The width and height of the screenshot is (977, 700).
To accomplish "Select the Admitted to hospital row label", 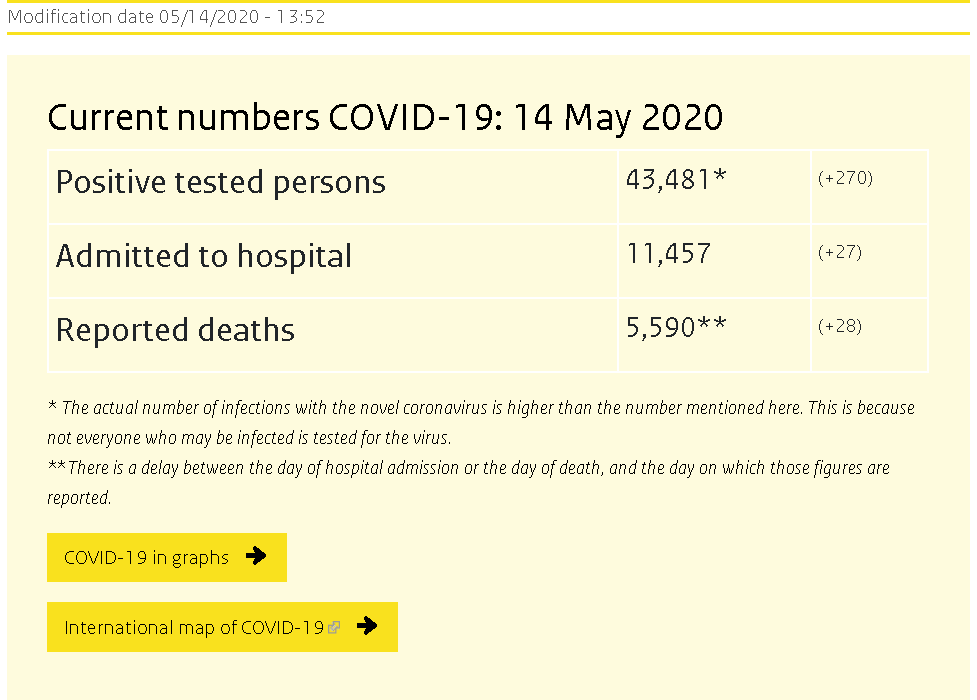I will 204,257.
